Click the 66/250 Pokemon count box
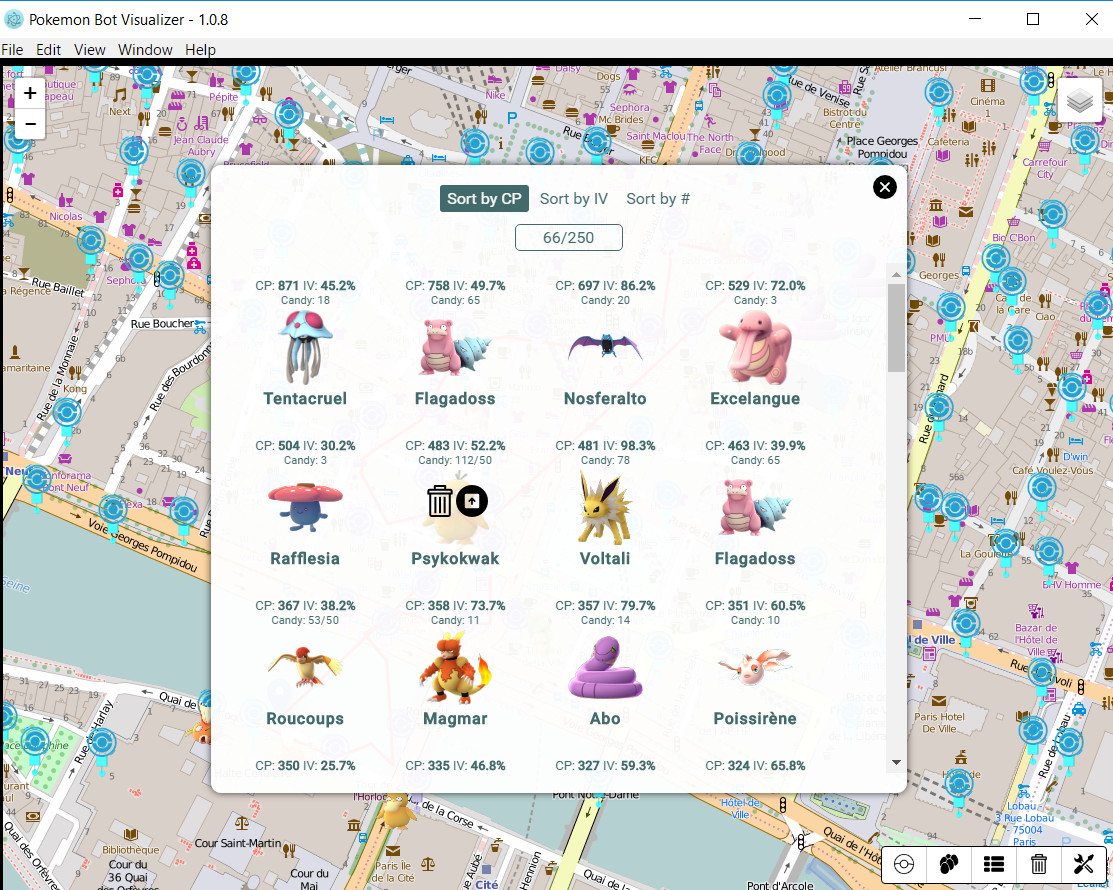 tap(569, 238)
